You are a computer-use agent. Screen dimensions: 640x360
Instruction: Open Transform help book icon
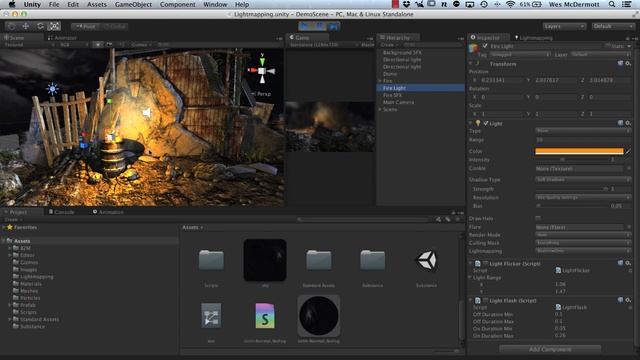pos(620,64)
